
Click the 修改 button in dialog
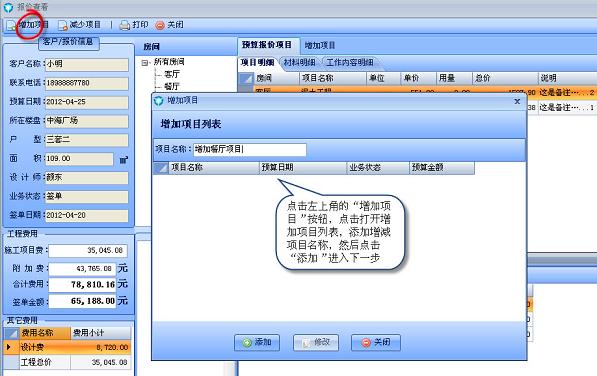point(316,343)
